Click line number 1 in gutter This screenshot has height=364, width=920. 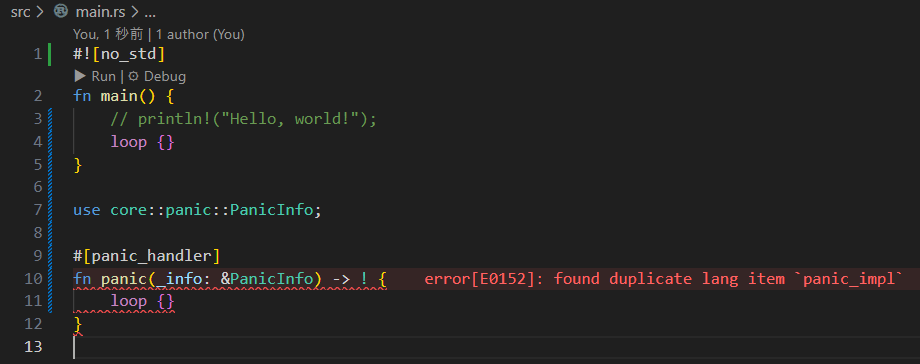pyautogui.click(x=38, y=55)
